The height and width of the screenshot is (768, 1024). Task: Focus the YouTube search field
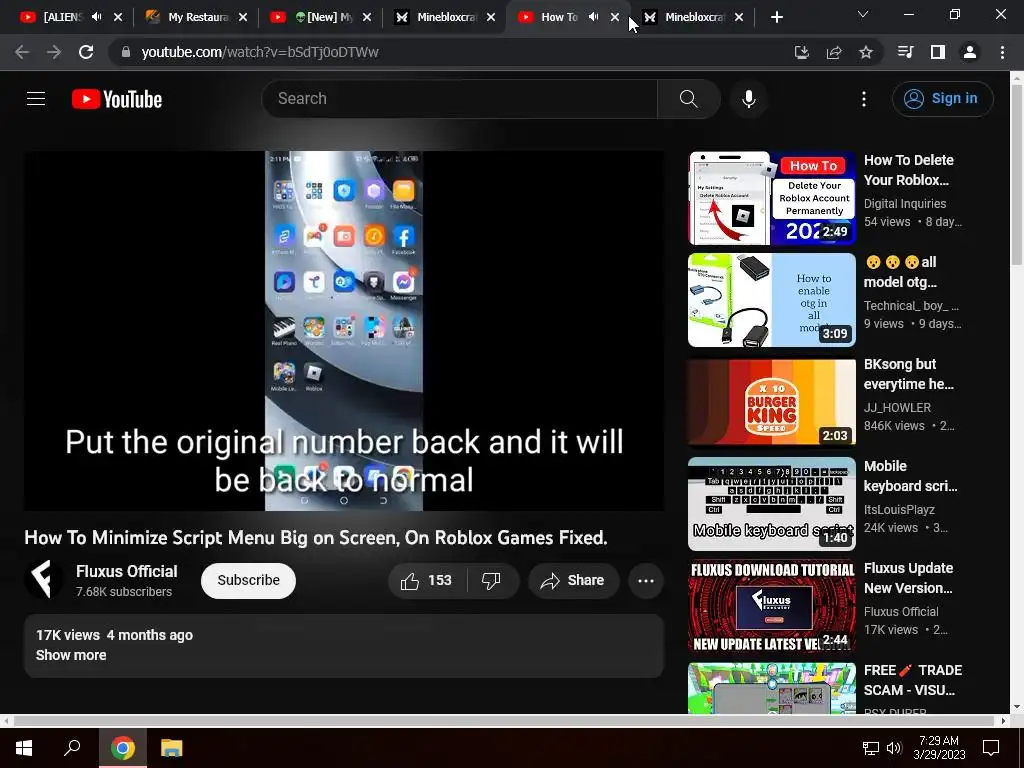460,99
